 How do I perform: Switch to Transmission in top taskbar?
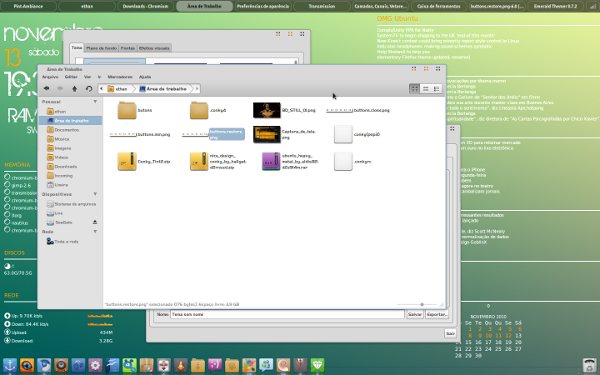pos(322,6)
